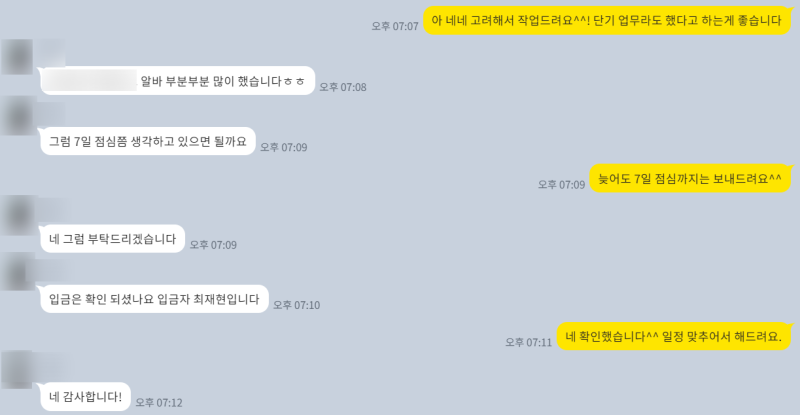Select the yellow message starting '아 네네 고려해서'
Image resolution: width=800 pixels, height=415 pixels.
(607, 20)
